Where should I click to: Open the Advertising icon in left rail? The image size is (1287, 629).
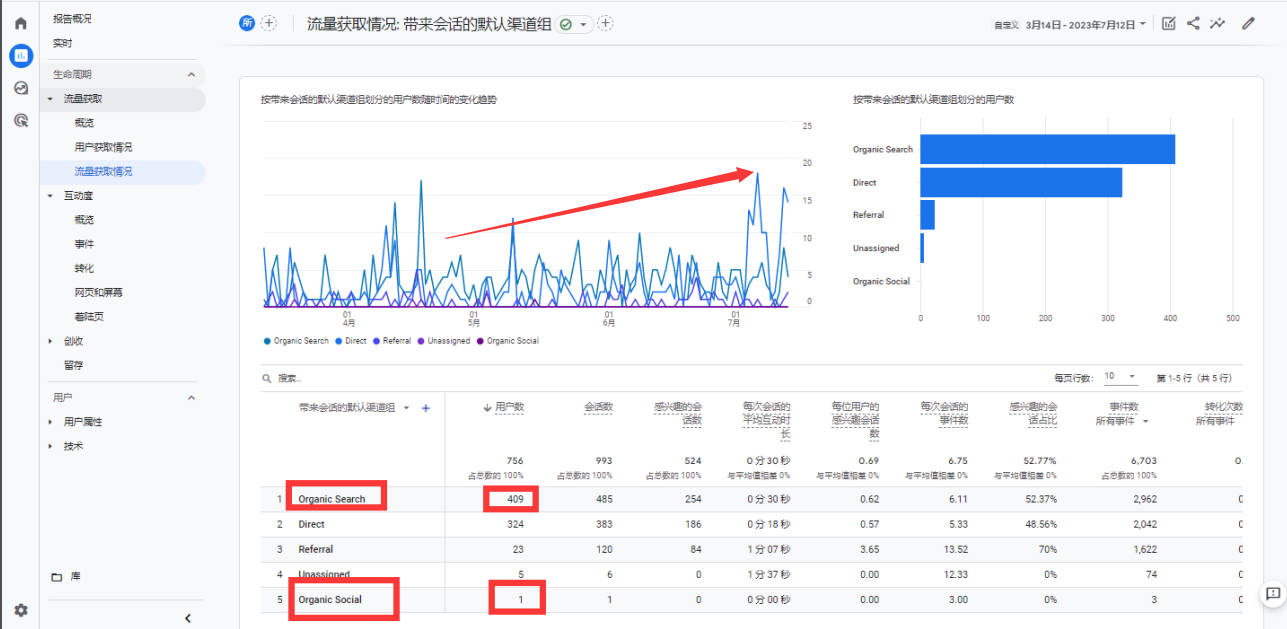point(20,120)
